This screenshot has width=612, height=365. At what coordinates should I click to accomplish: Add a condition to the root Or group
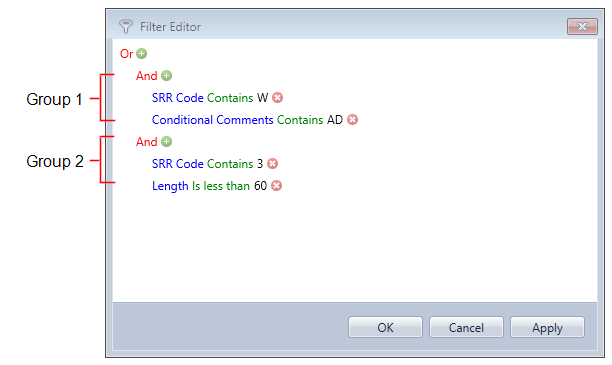pyautogui.click(x=142, y=53)
